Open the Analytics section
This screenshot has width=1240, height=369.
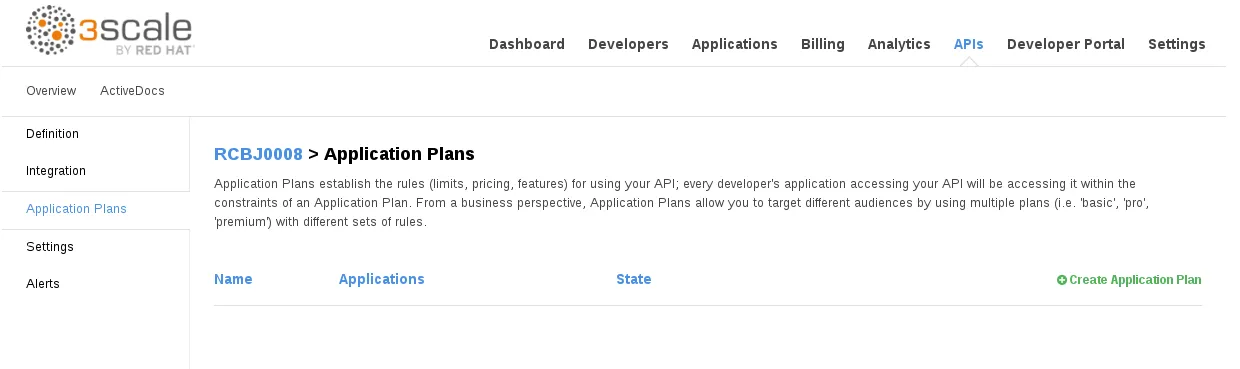pyautogui.click(x=899, y=44)
